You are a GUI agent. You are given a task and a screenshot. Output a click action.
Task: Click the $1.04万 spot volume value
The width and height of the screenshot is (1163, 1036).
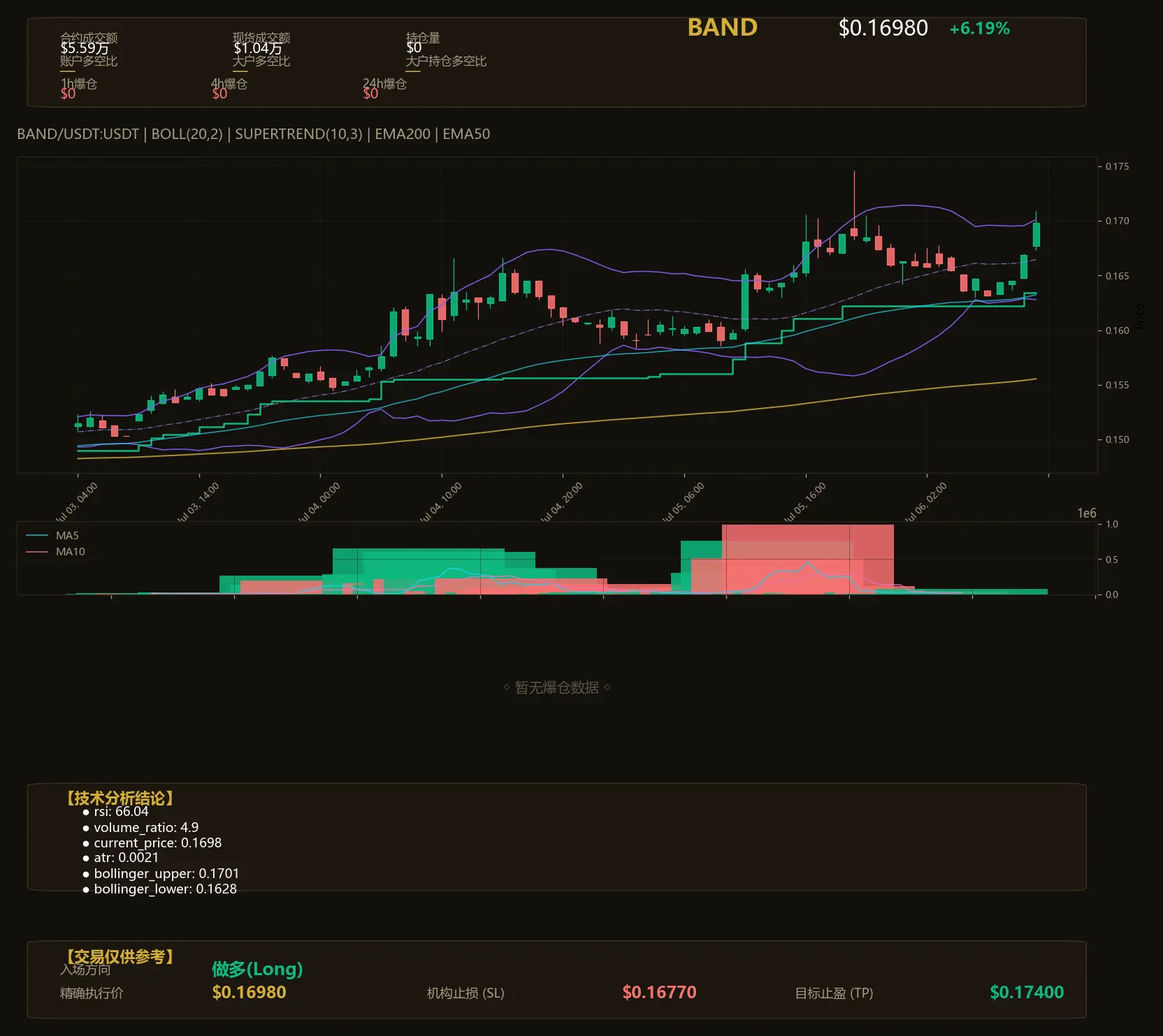click(x=258, y=48)
